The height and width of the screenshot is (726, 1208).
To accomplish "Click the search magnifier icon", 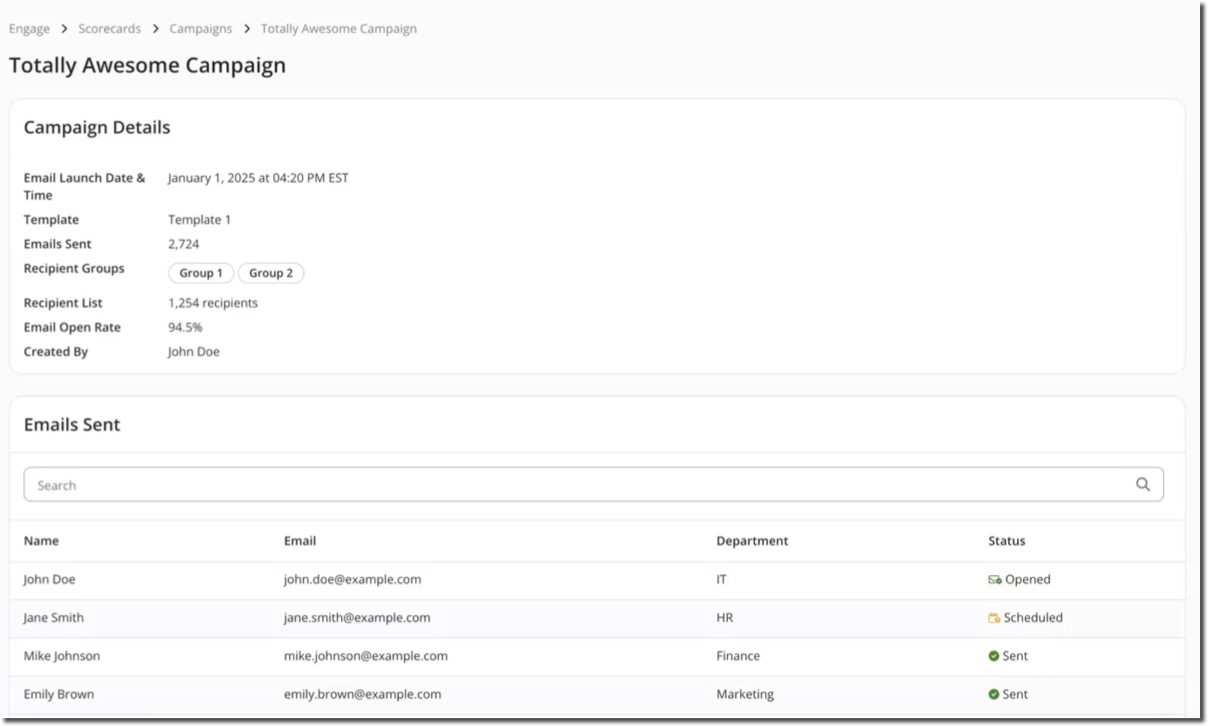I will 1143,485.
